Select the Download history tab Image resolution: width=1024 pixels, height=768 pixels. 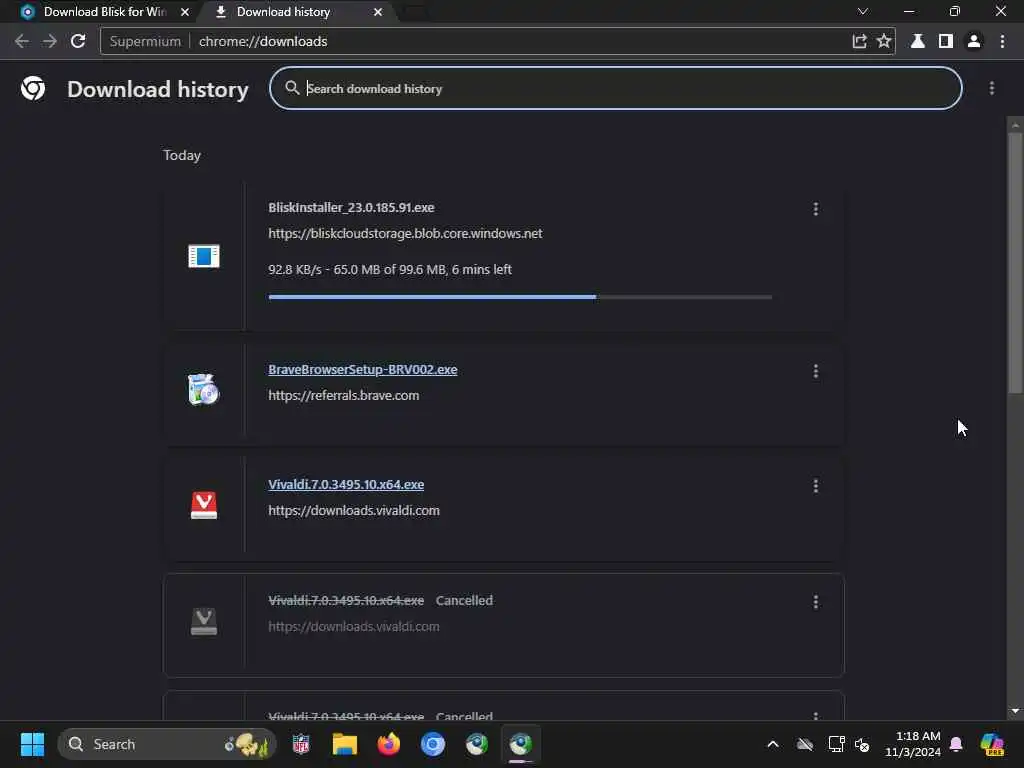[x=284, y=12]
